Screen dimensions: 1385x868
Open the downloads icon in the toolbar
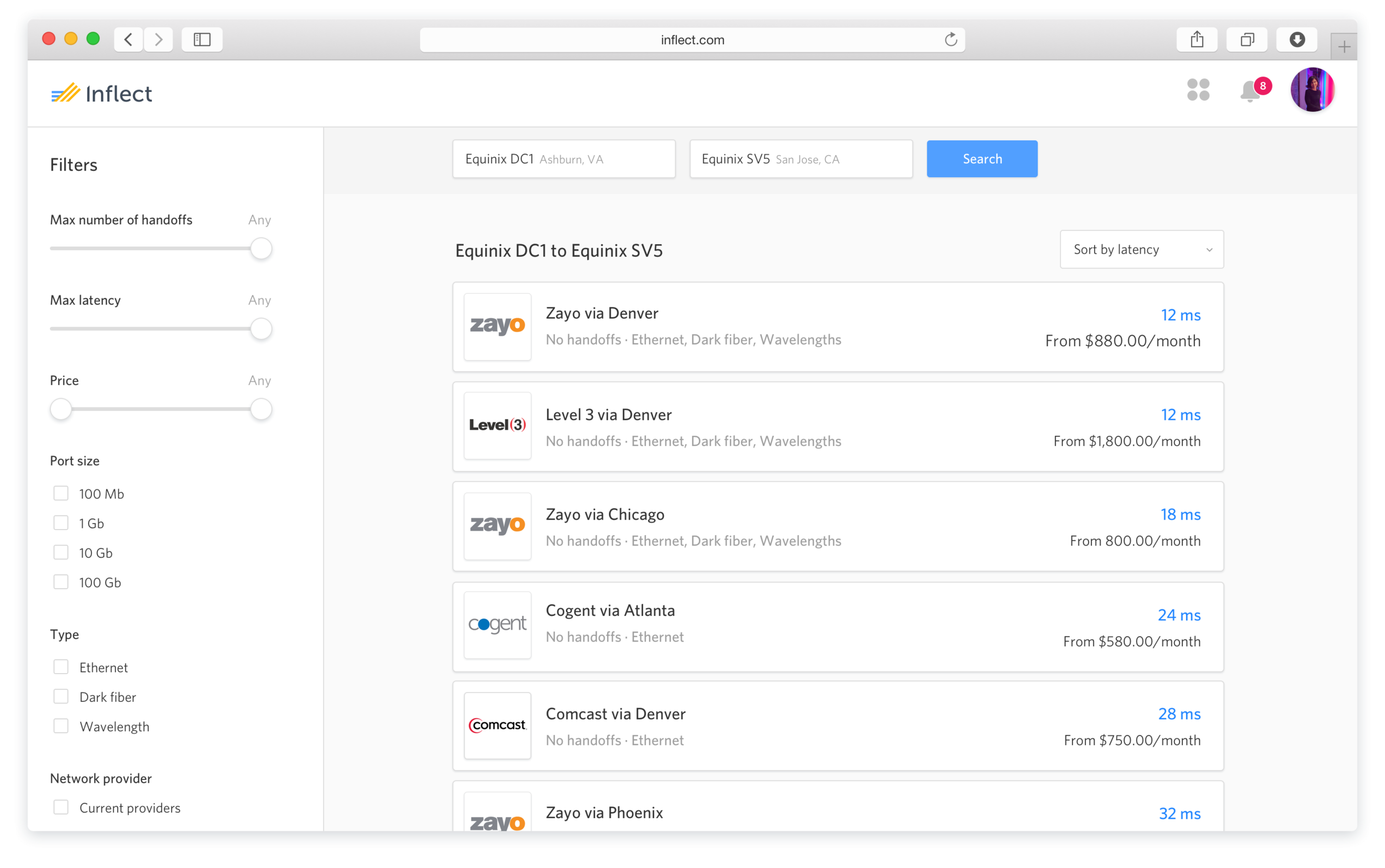tap(1296, 39)
